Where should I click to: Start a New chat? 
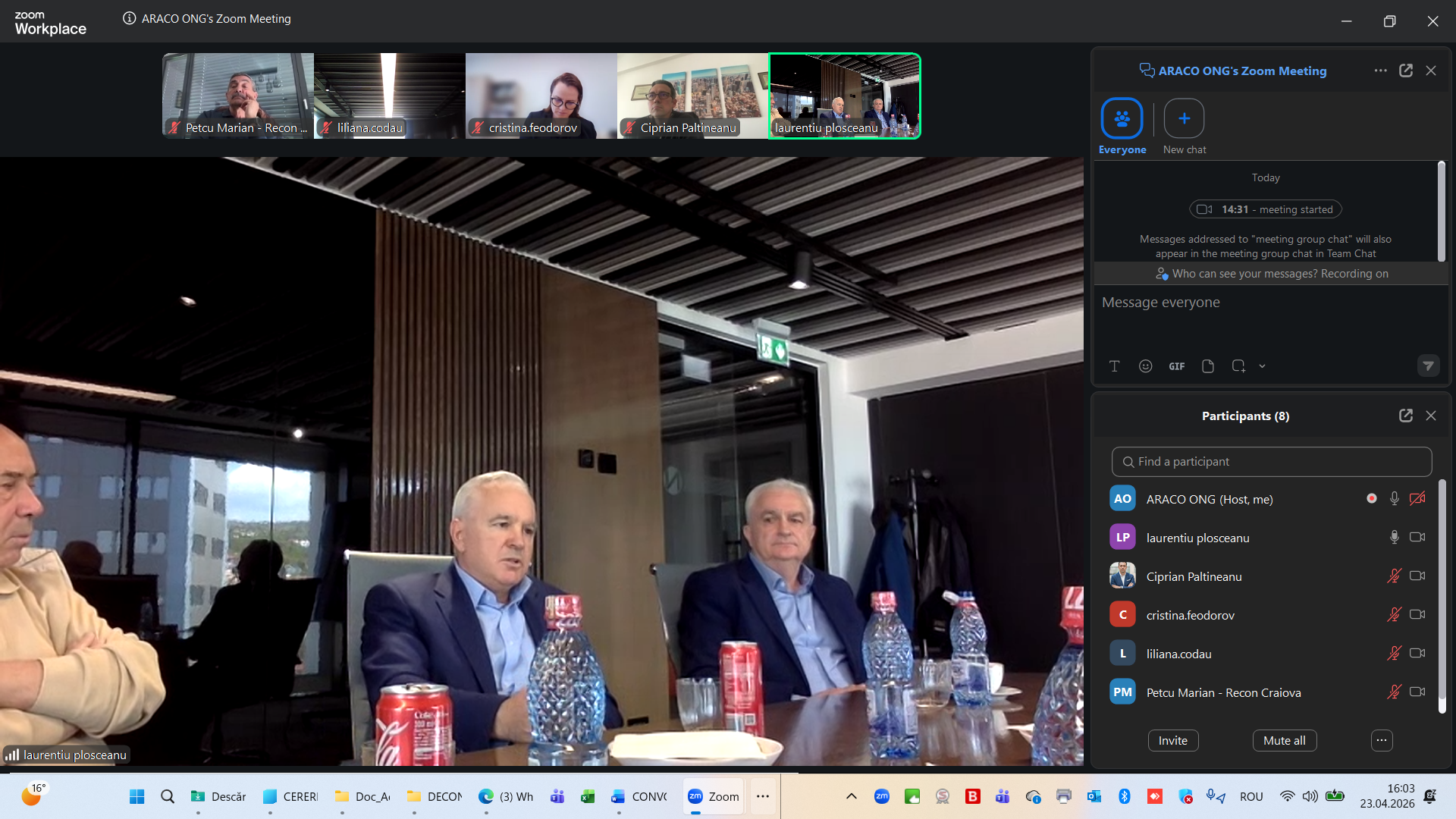pyautogui.click(x=1185, y=127)
